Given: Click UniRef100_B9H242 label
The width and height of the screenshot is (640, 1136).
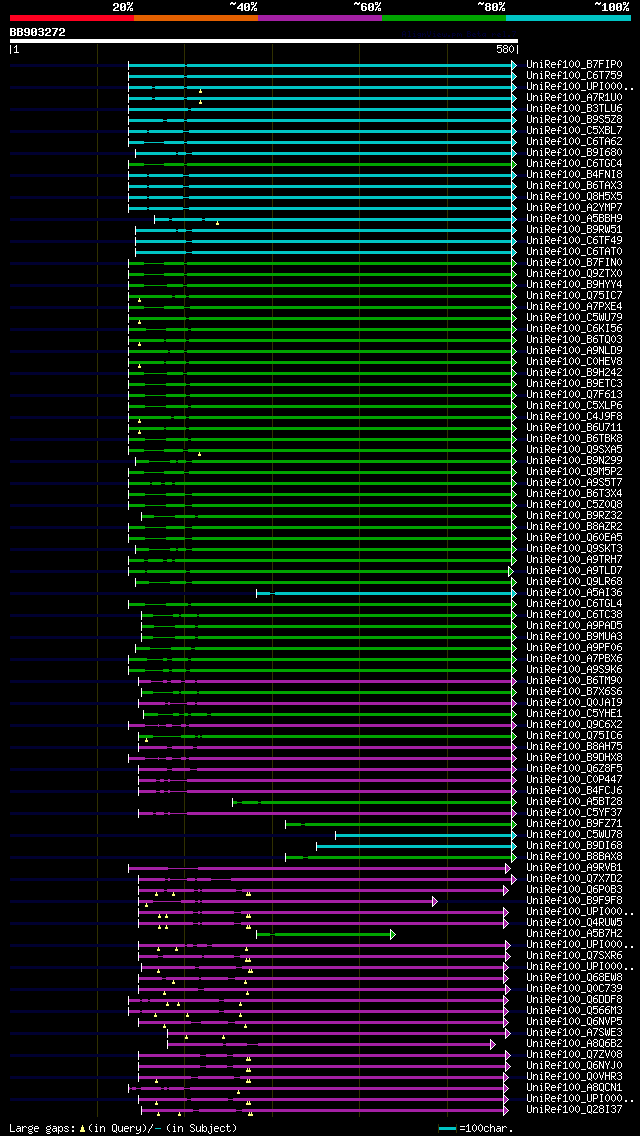Looking at the screenshot, I should point(574,372).
